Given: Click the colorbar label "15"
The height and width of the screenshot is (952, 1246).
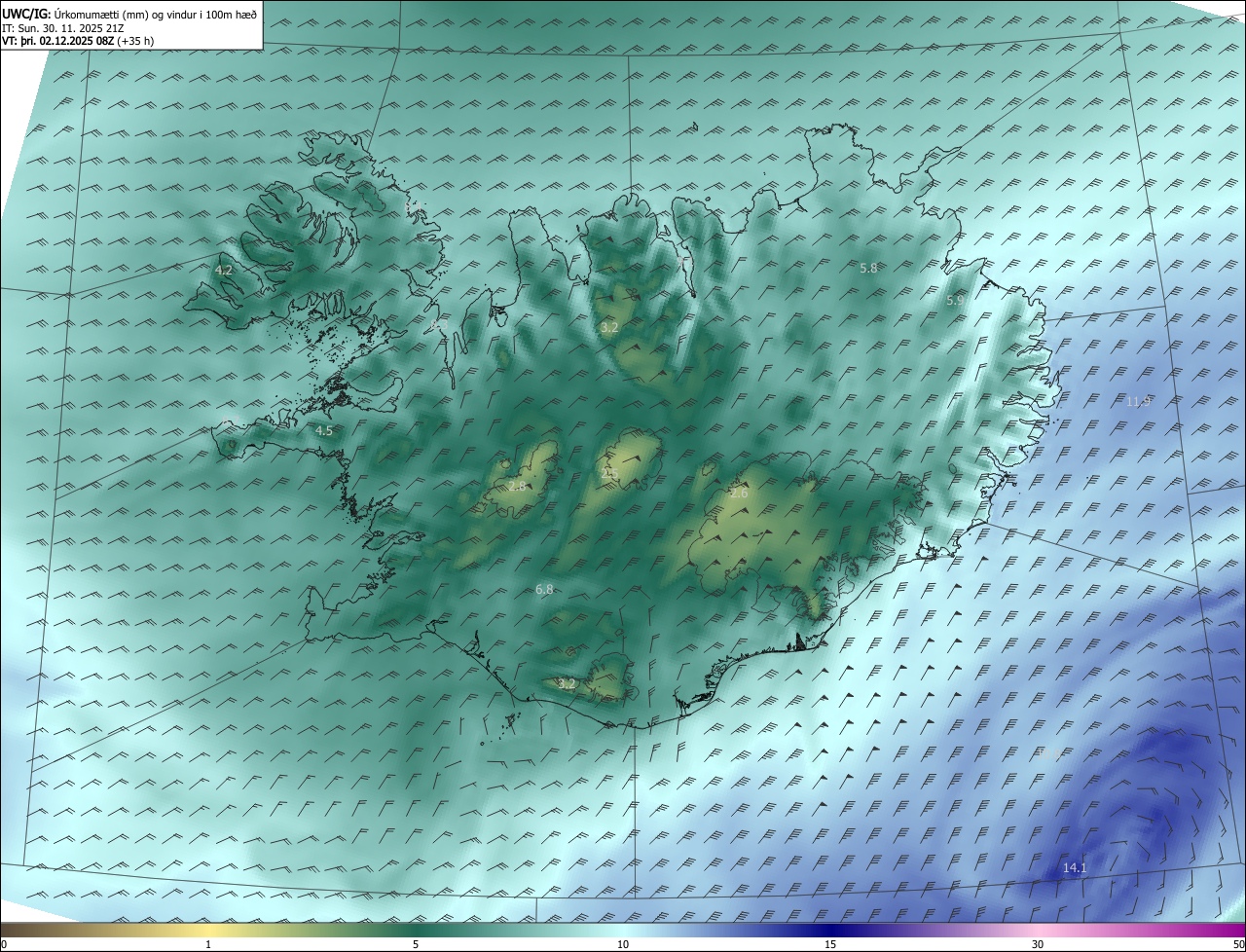Looking at the screenshot, I should (x=830, y=944).
